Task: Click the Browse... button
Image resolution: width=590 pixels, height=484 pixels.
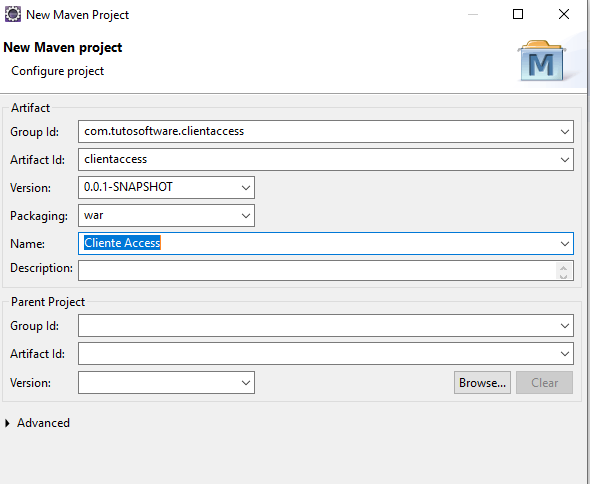Action: pyautogui.click(x=482, y=383)
